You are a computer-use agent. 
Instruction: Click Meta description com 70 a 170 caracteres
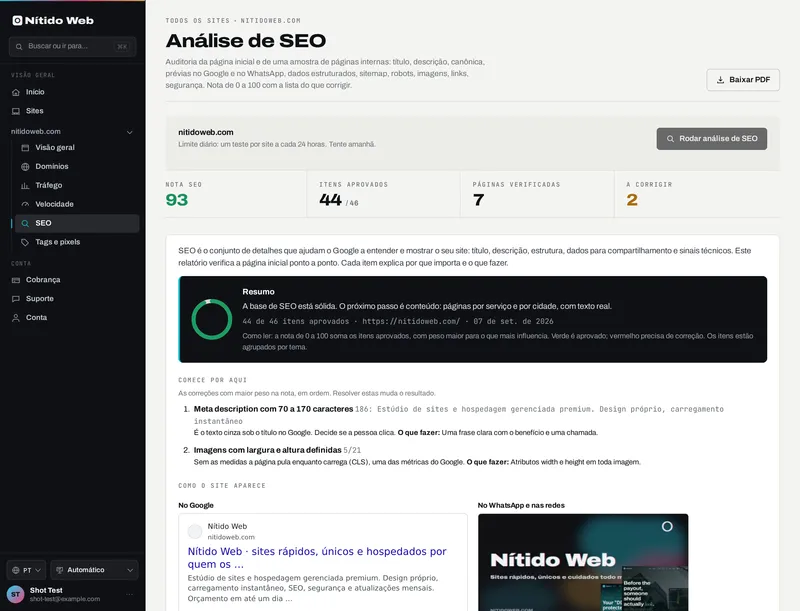pyautogui.click(x=273, y=409)
